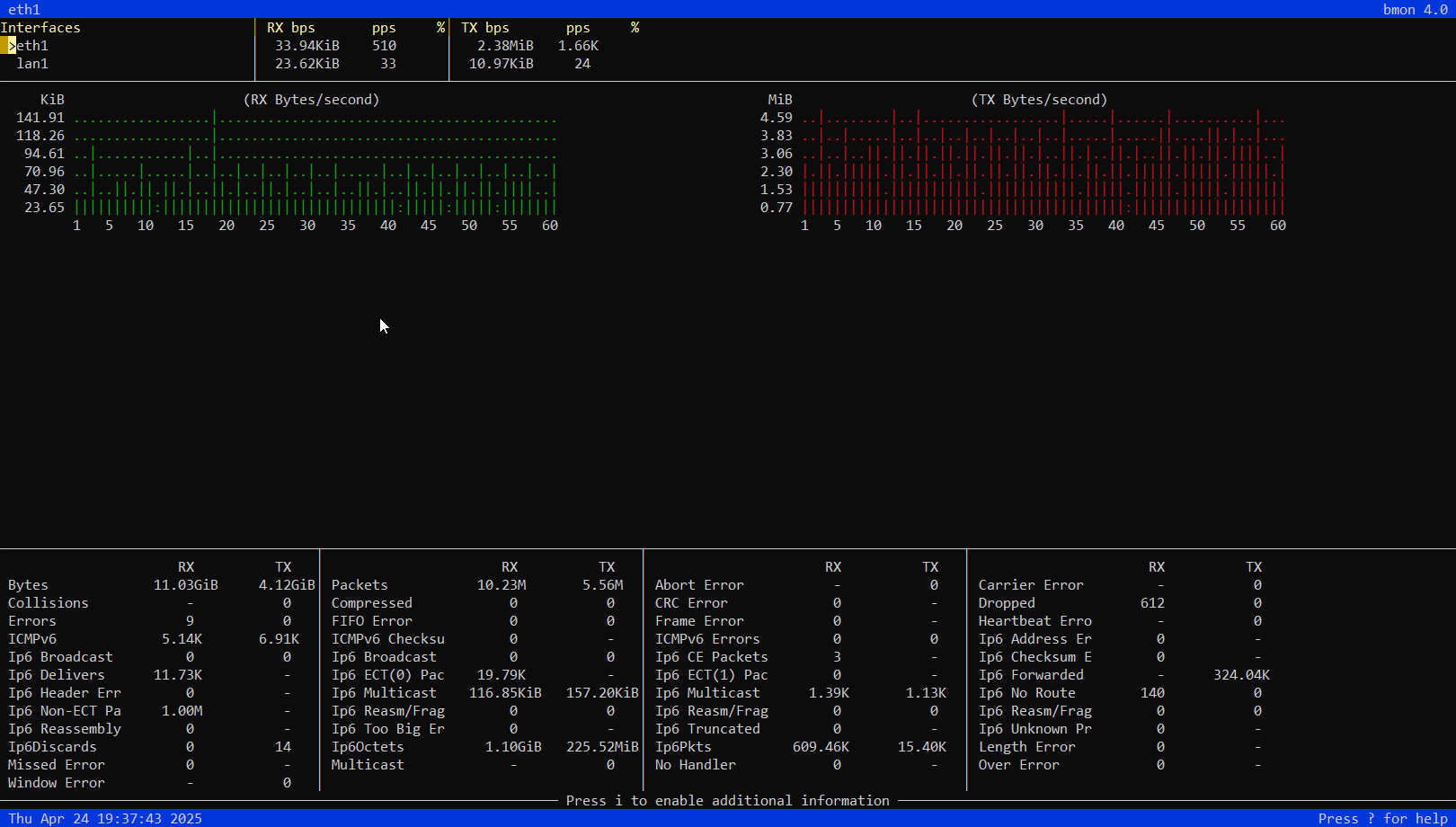Click the 'Heartbeat Erro' row label
Image resolution: width=1456 pixels, height=827 pixels.
[x=1035, y=621]
